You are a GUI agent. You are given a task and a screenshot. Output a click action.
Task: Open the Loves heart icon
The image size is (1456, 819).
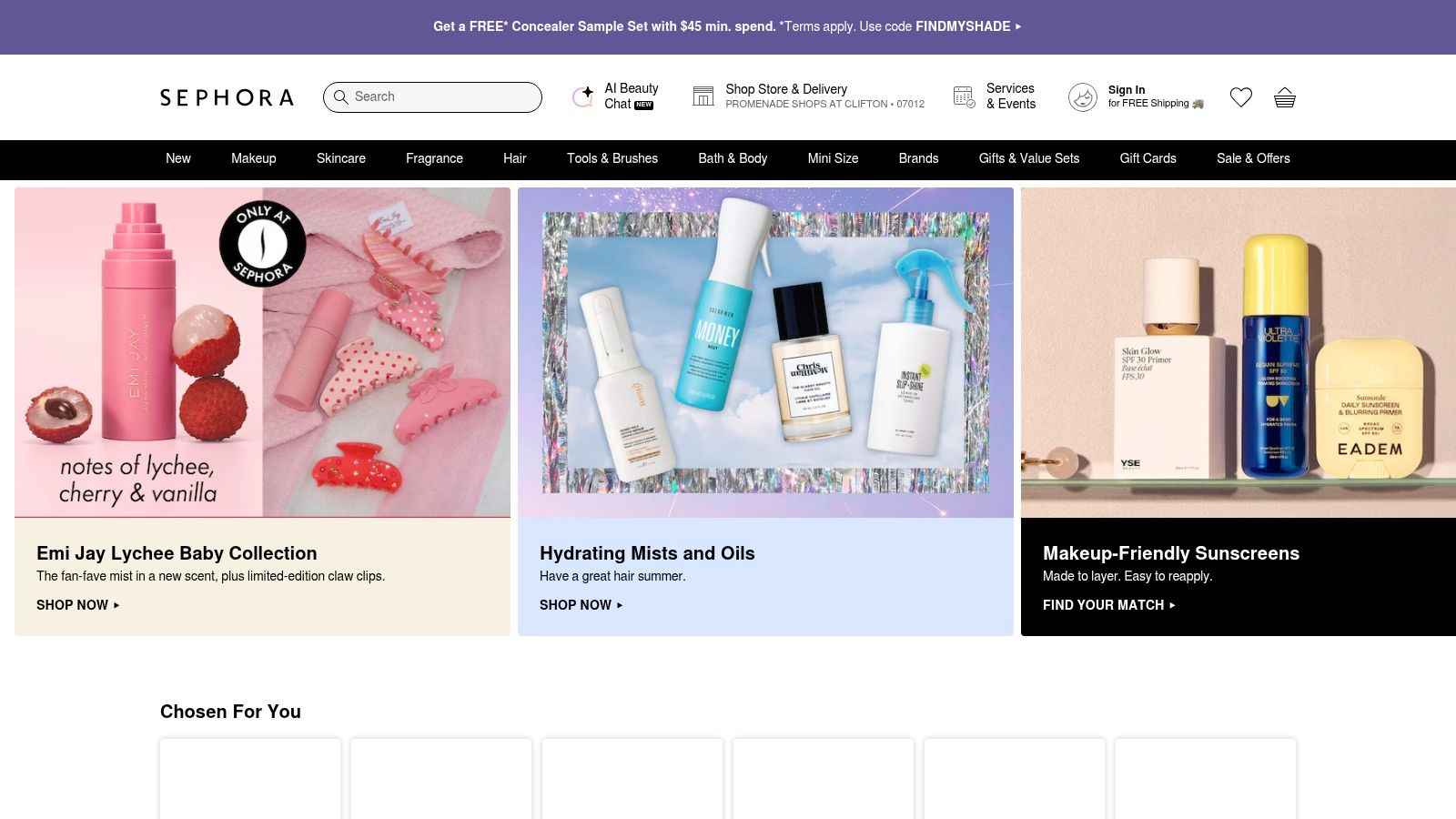(x=1241, y=97)
